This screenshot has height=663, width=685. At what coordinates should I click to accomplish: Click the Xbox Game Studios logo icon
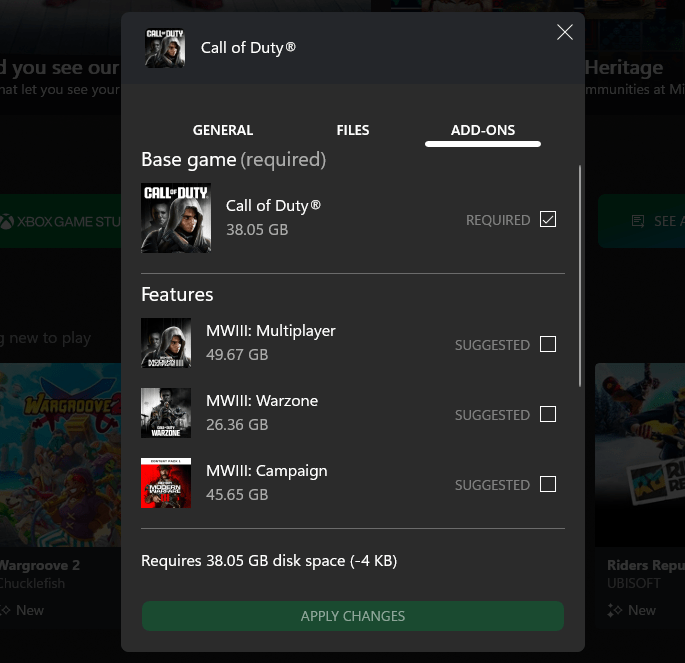[7, 222]
